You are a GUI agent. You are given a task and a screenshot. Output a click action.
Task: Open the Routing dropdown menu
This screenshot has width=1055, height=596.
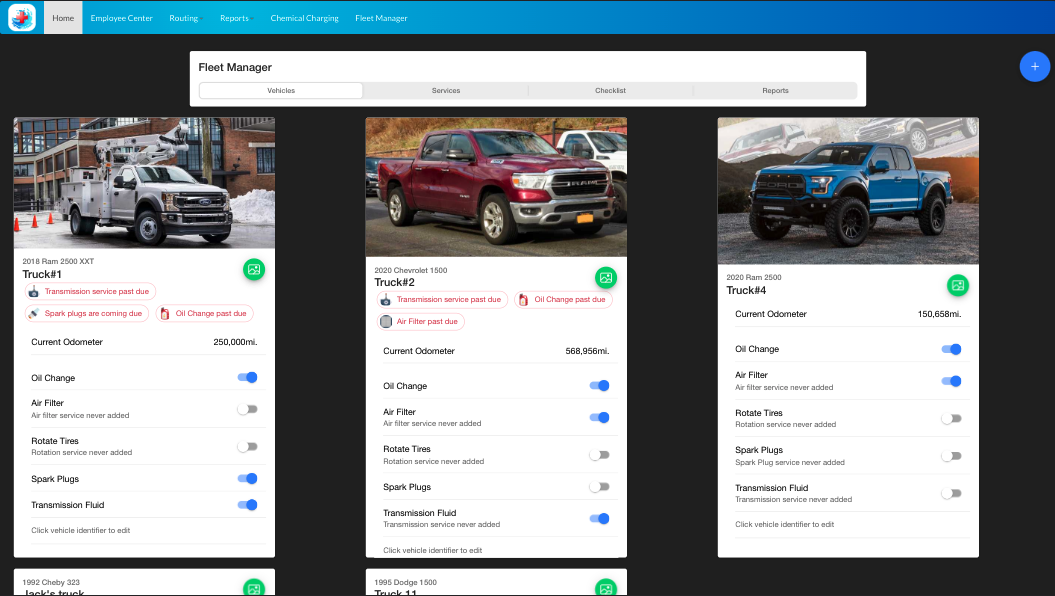(x=186, y=18)
